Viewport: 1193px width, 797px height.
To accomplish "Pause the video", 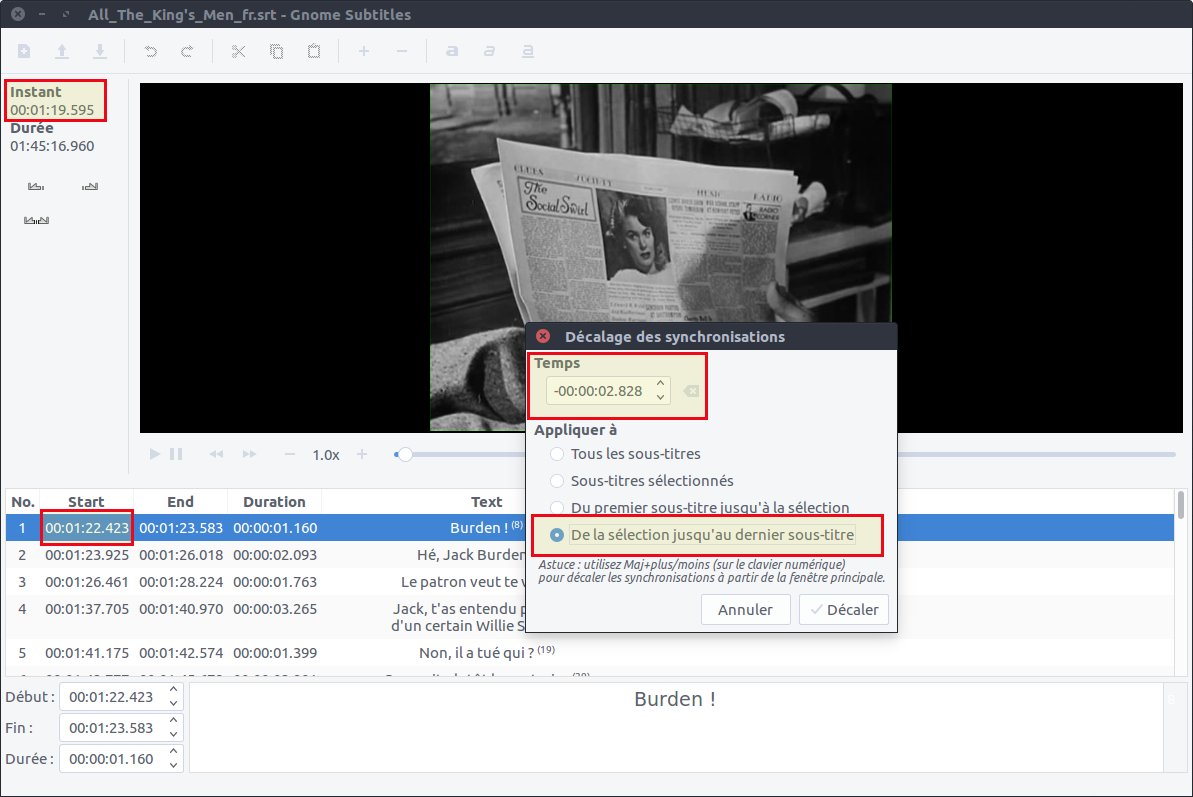I will pos(176,454).
